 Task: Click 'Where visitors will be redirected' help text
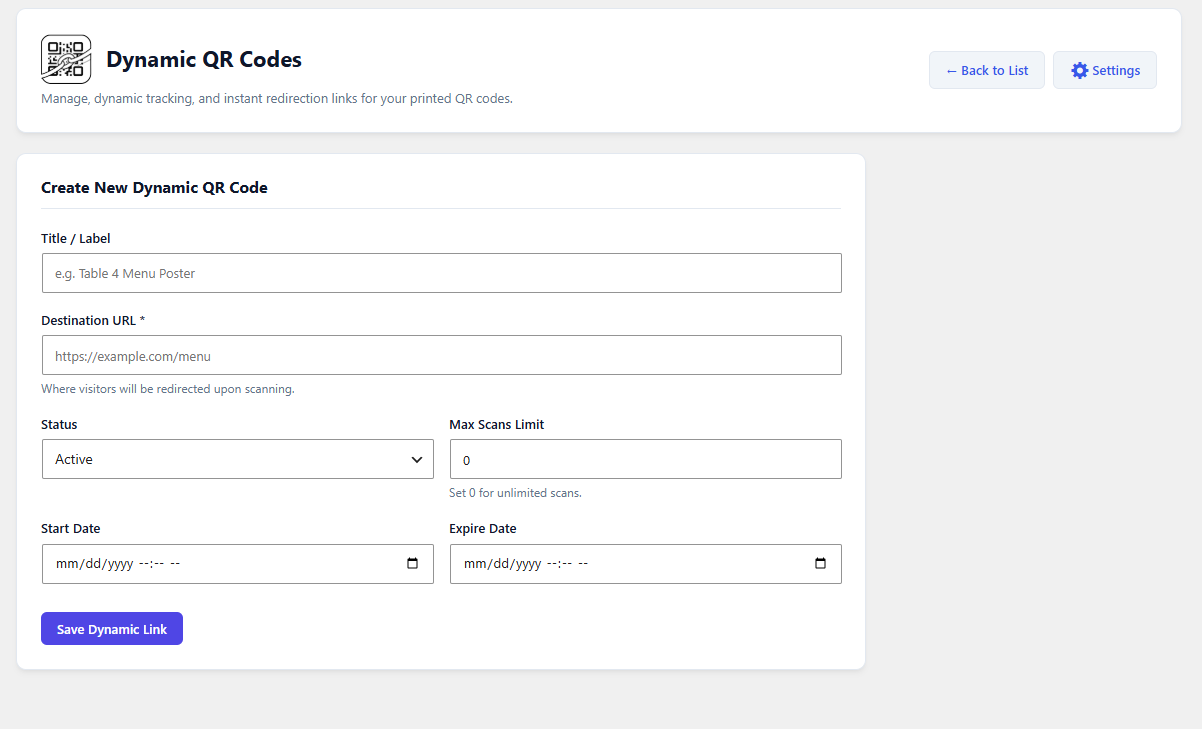click(x=168, y=389)
